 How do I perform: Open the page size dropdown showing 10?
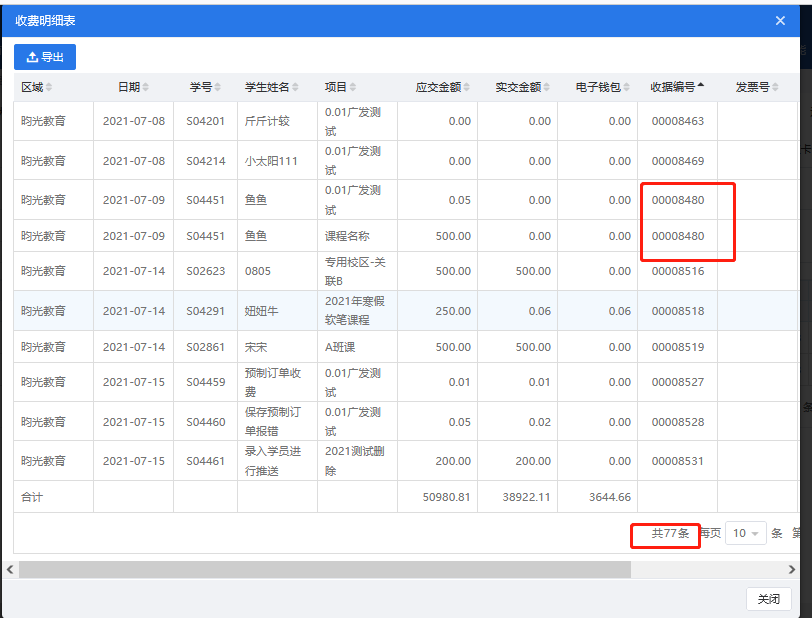tap(746, 533)
